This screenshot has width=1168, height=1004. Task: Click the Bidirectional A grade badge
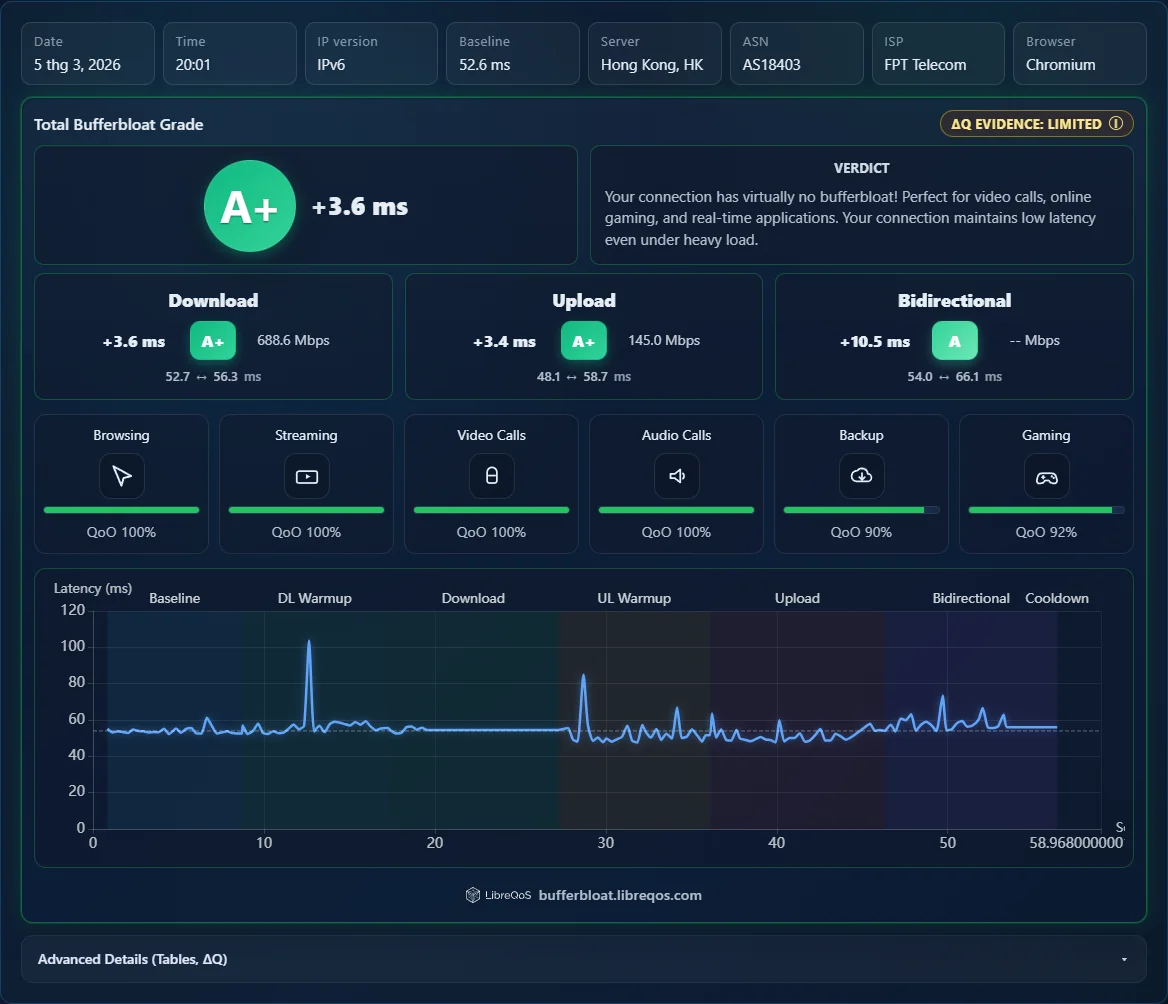[954, 341]
